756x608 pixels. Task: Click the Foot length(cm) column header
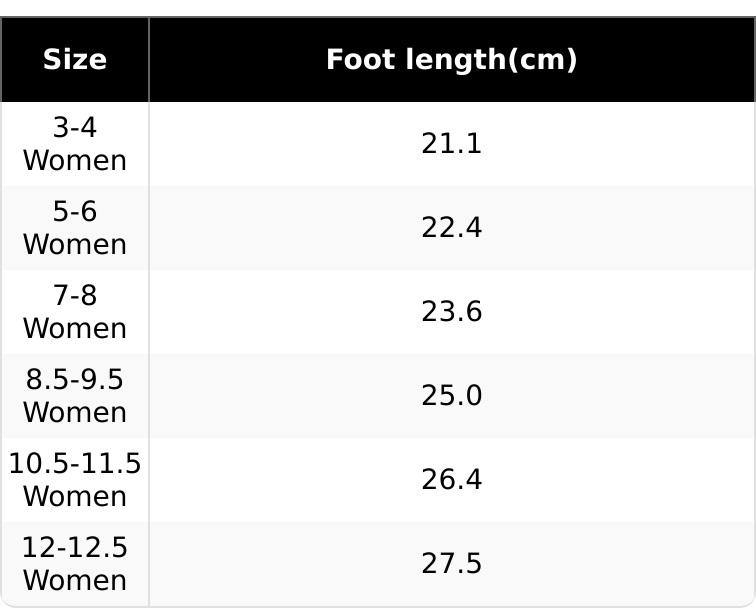pos(452,60)
